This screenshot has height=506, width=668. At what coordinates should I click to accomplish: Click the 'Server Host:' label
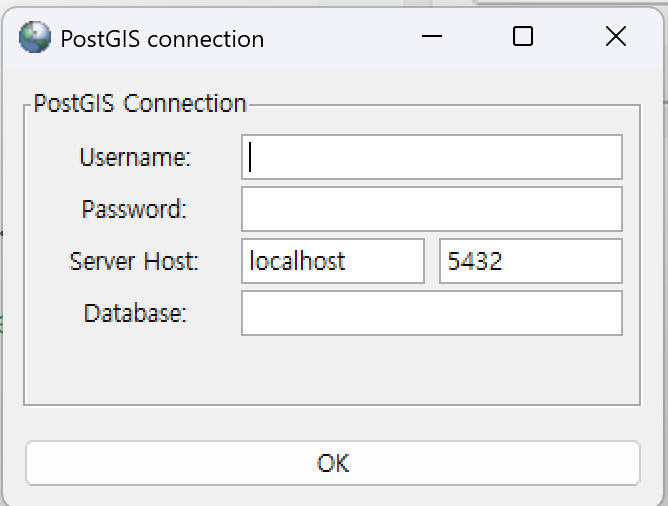tap(134, 261)
